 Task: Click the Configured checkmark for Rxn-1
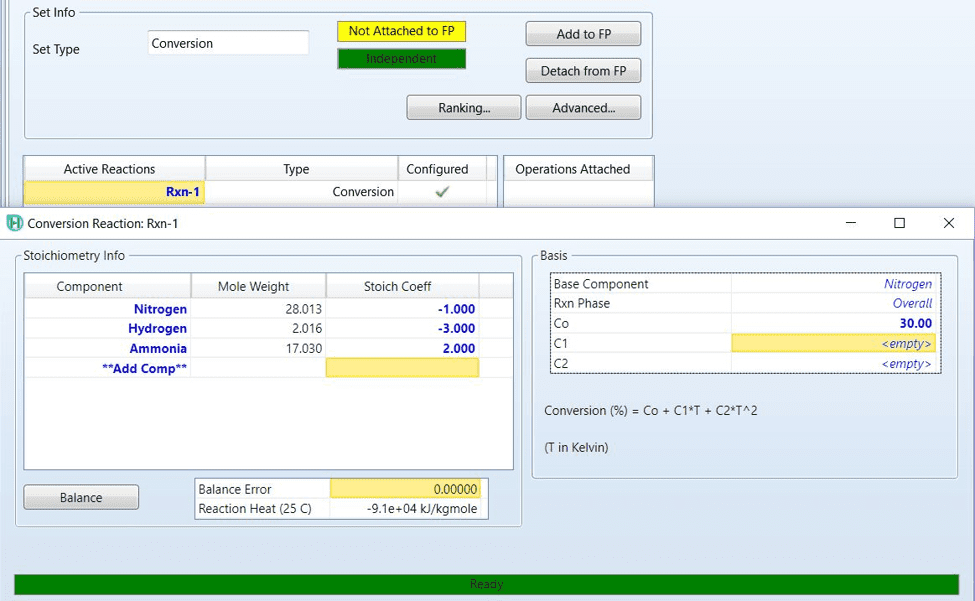(442, 191)
